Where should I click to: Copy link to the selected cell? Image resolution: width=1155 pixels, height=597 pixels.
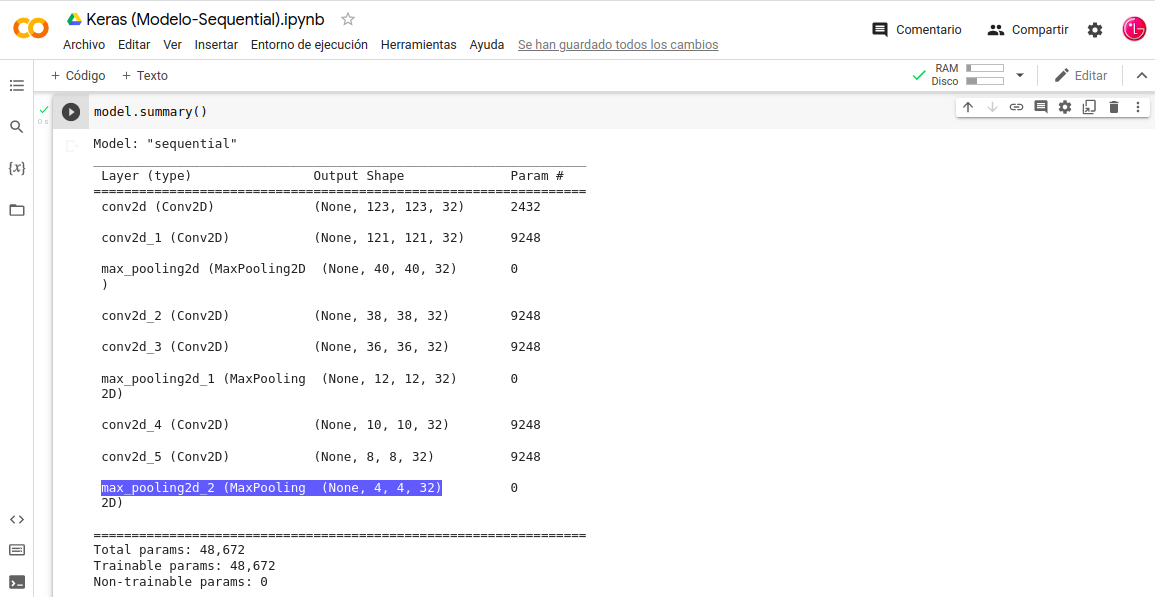(1016, 107)
